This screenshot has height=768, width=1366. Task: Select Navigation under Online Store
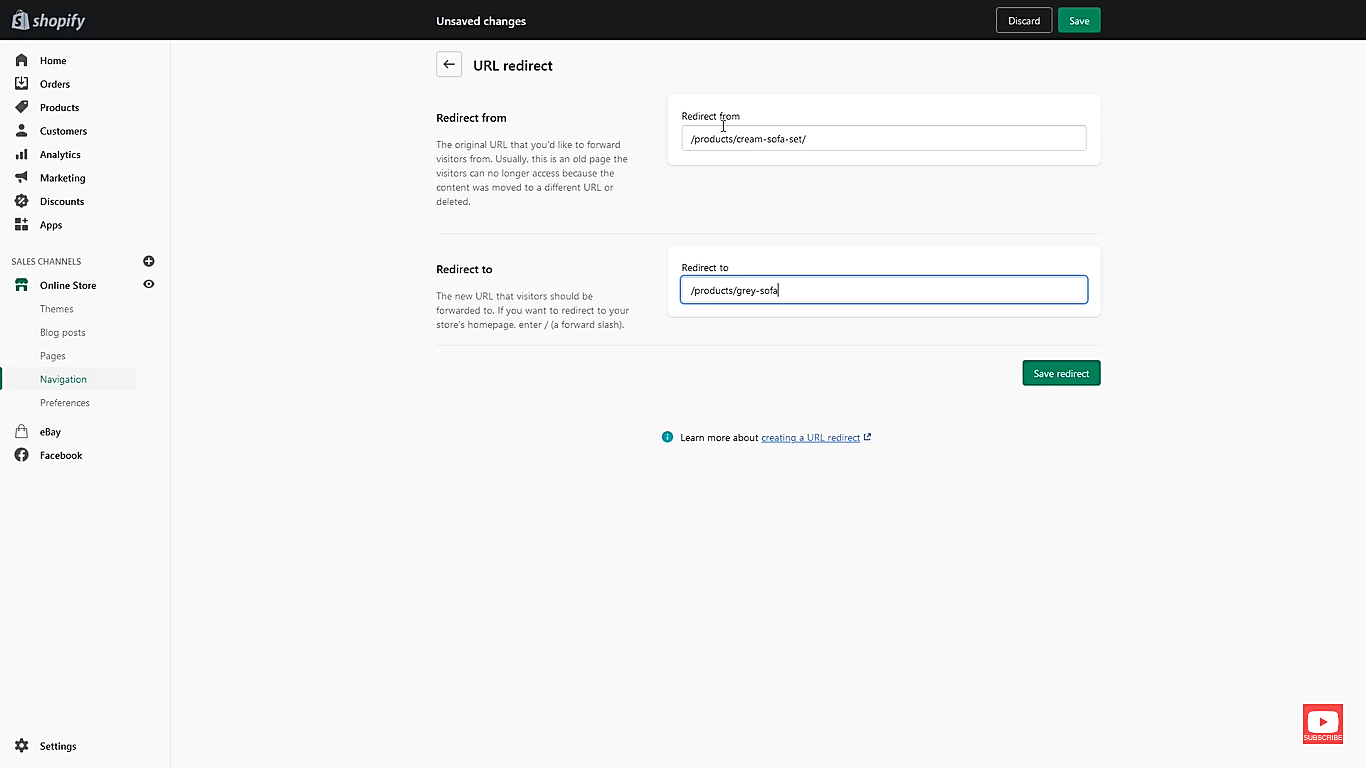[x=63, y=379]
